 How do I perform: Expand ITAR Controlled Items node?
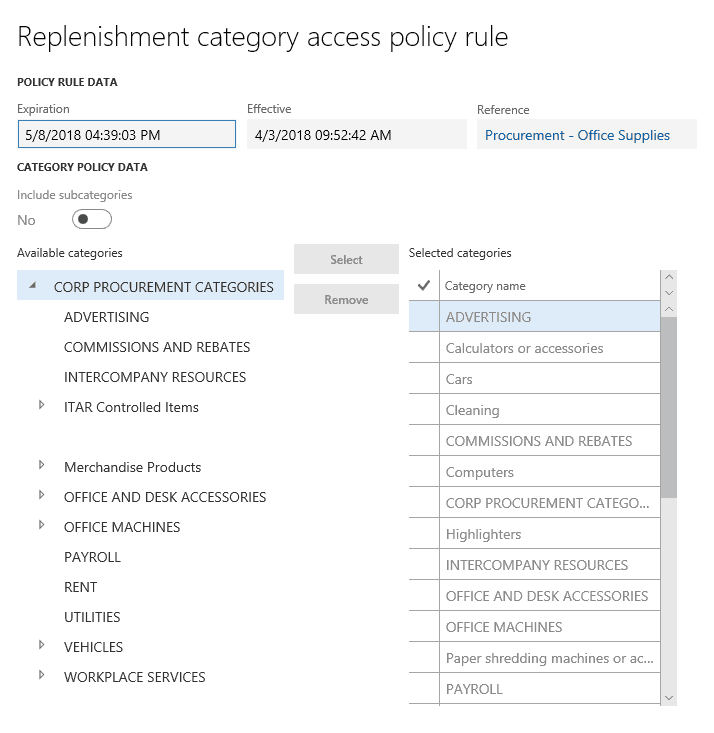pos(42,405)
